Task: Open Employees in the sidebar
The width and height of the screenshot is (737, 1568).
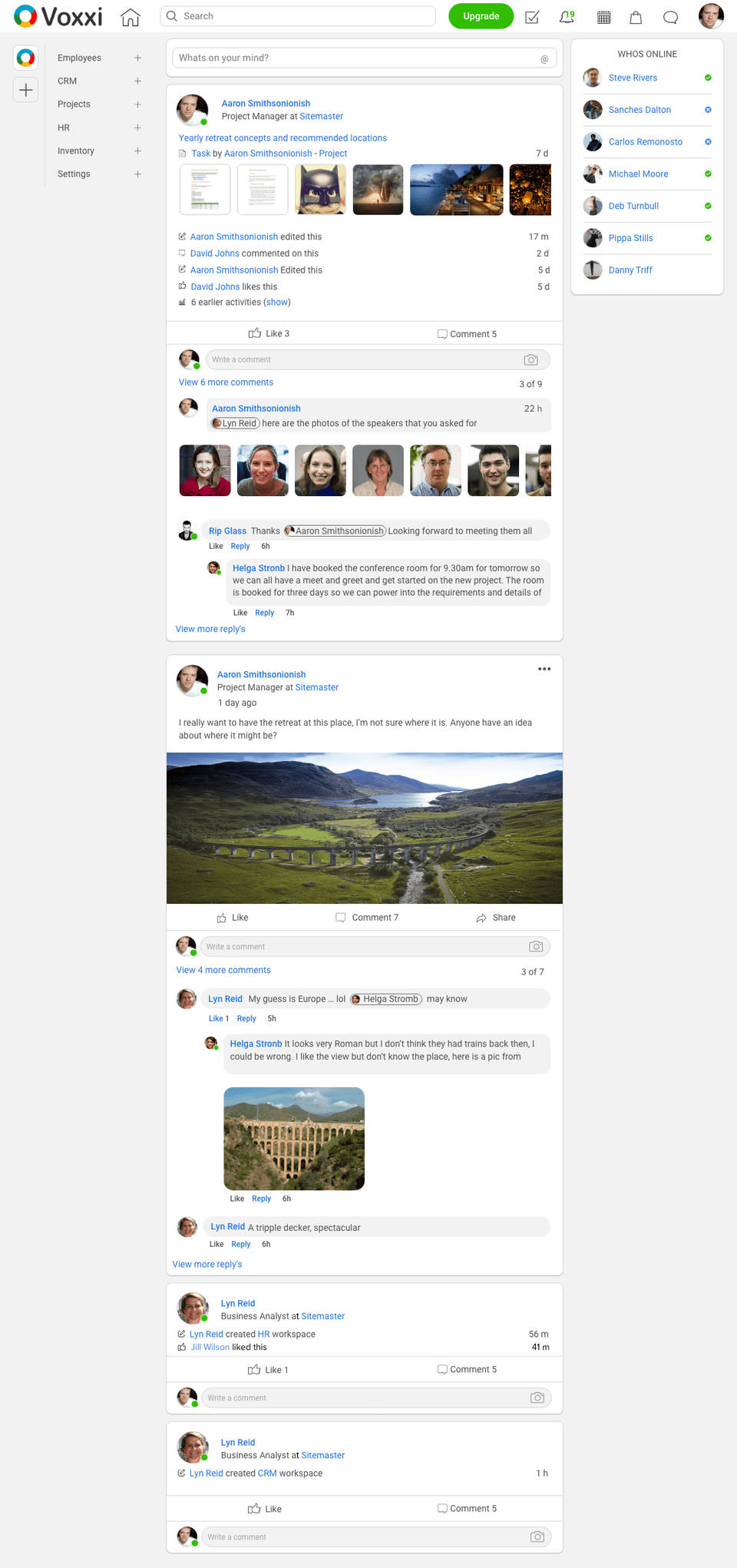Action: 79,58
